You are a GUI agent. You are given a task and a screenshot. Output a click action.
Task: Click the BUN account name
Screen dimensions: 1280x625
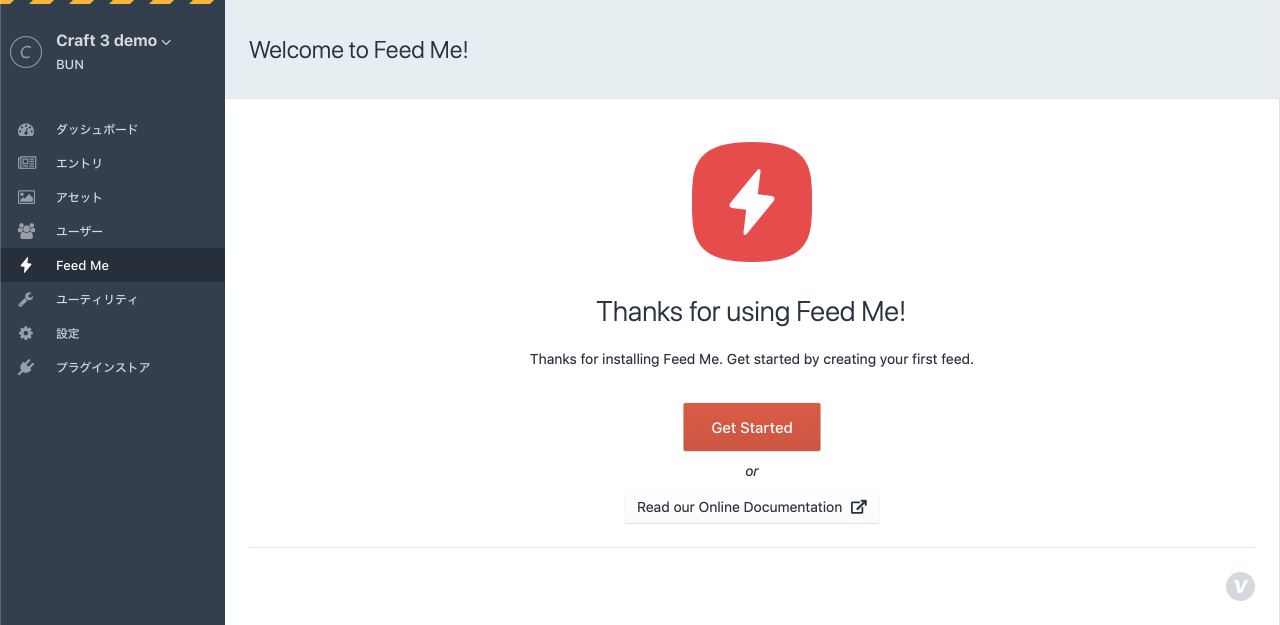point(70,65)
